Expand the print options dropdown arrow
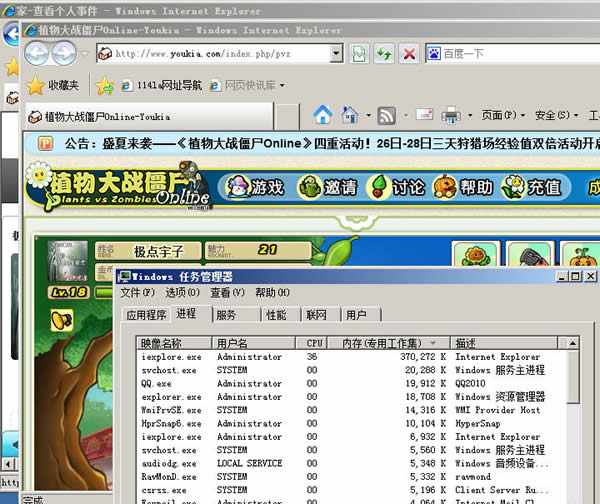Viewport: 600px width, 504px height. coord(470,115)
